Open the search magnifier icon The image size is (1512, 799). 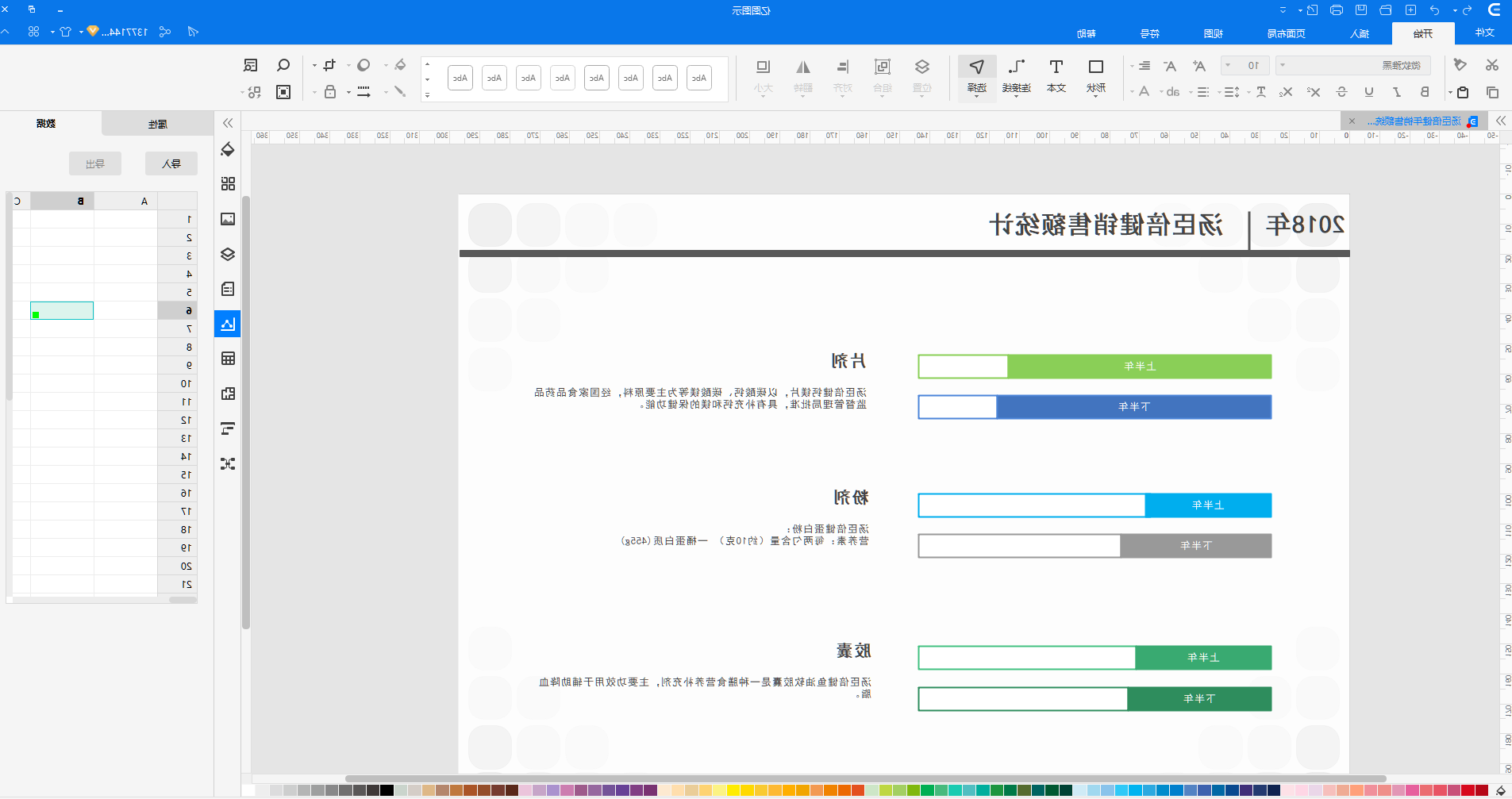283,65
